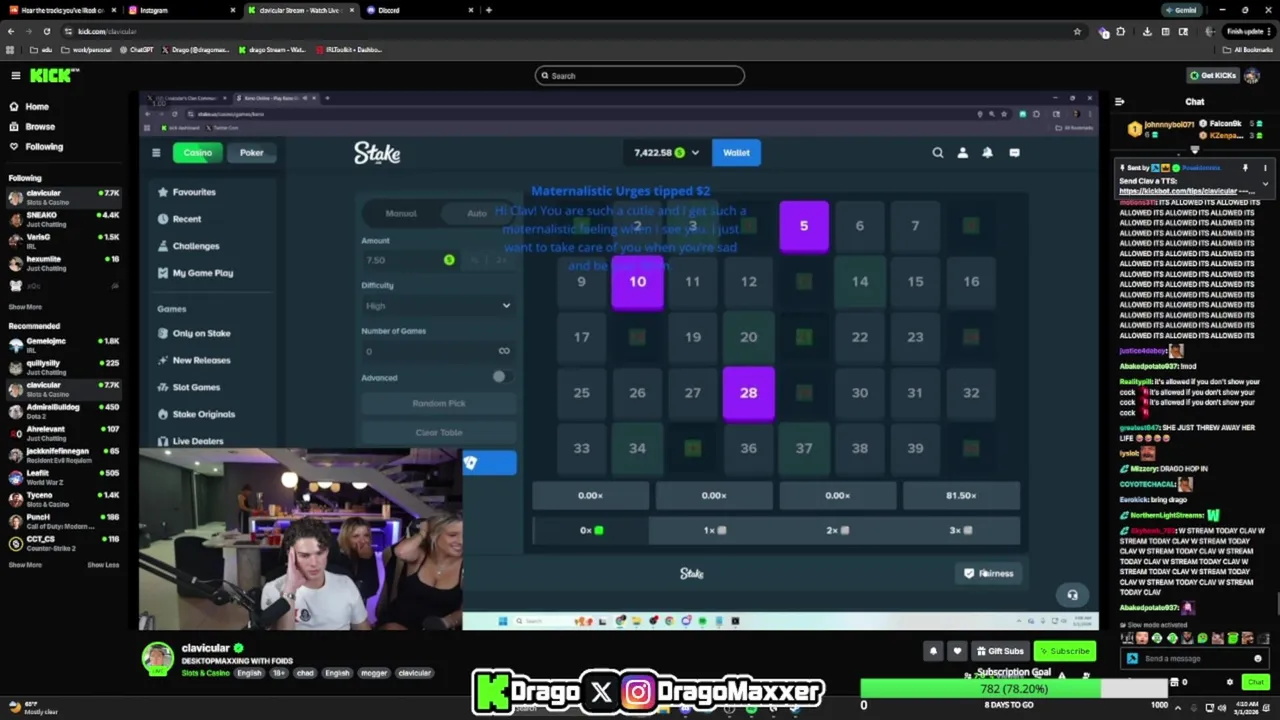The image size is (1280, 720).
Task: Open the Stake user profile icon
Action: coord(962,153)
